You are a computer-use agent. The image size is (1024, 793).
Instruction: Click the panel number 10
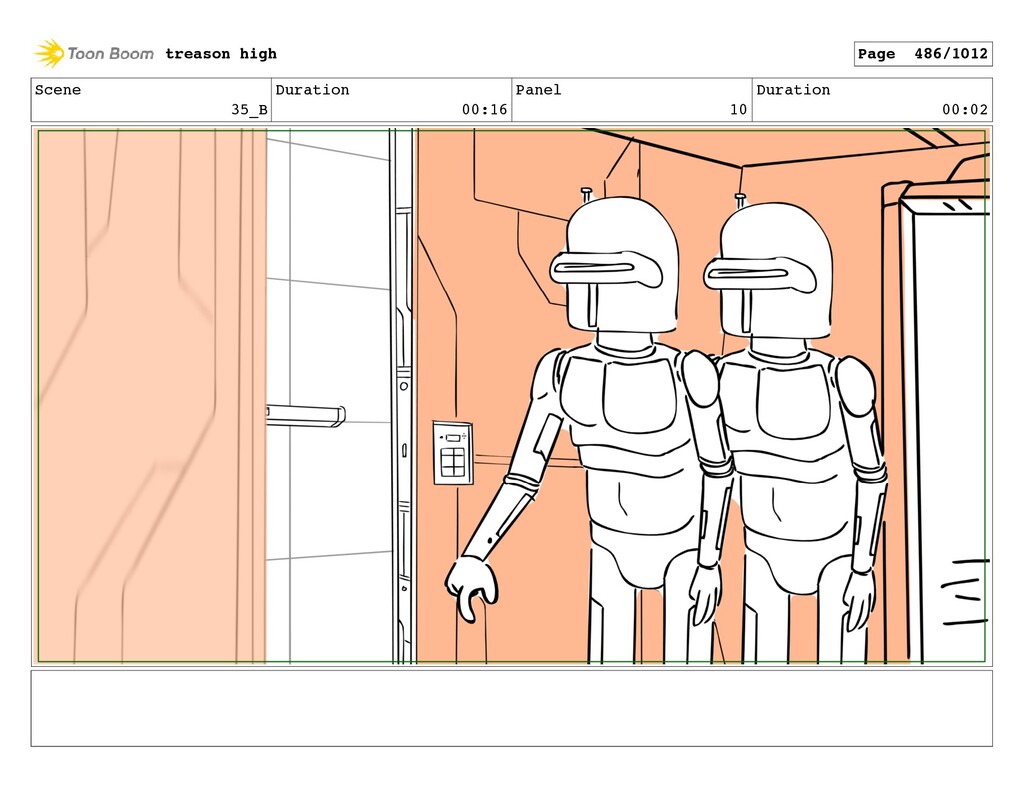[x=739, y=109]
